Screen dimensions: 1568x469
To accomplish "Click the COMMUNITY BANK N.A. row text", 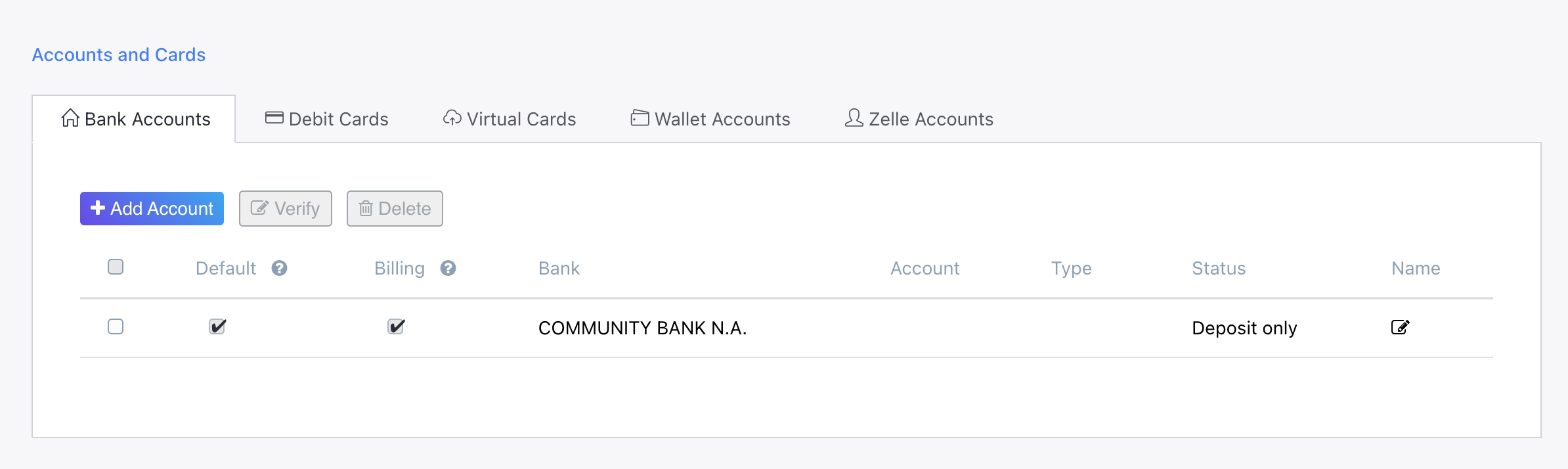I will tap(642, 328).
